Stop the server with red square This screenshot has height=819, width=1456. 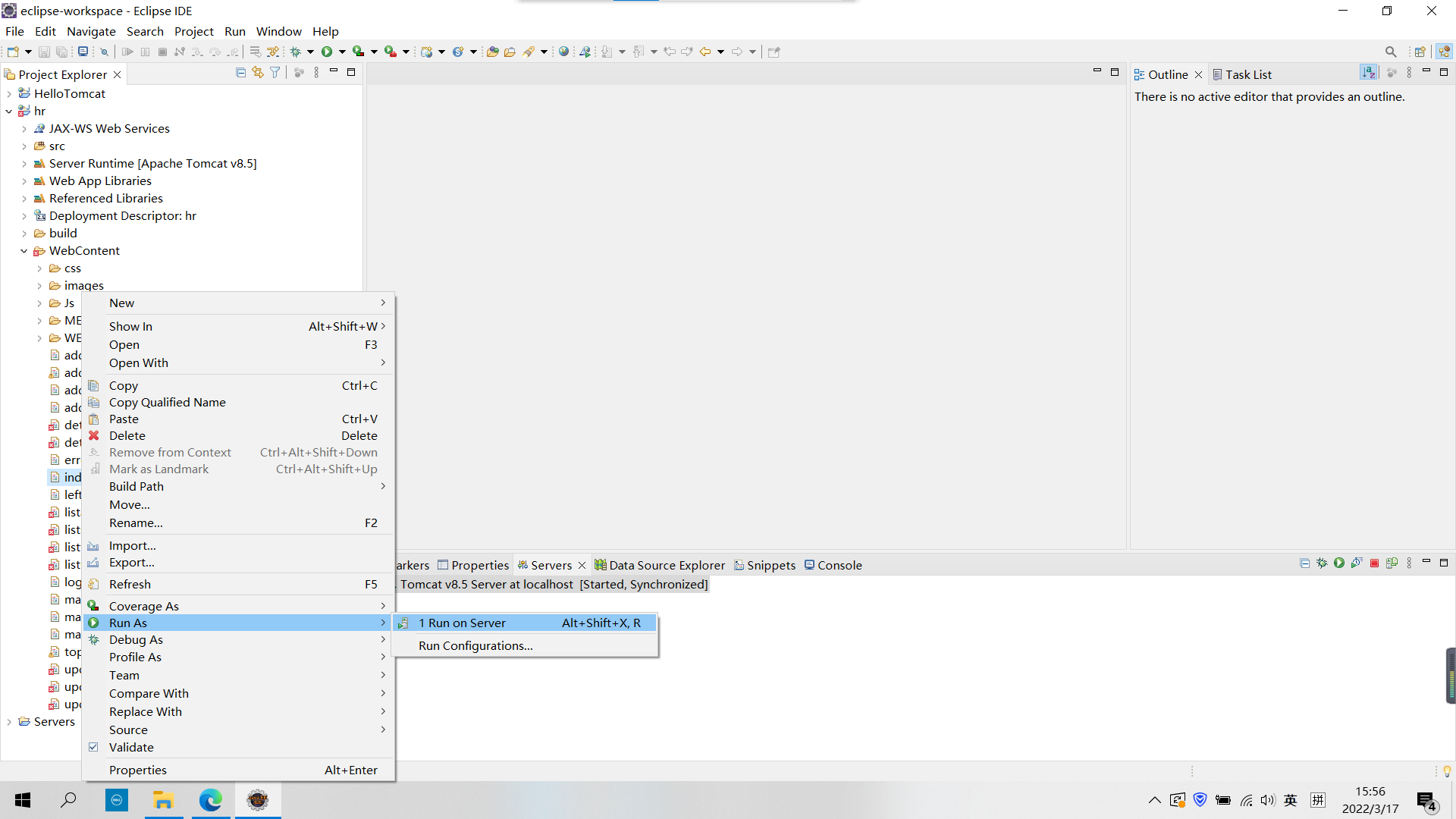1374,563
